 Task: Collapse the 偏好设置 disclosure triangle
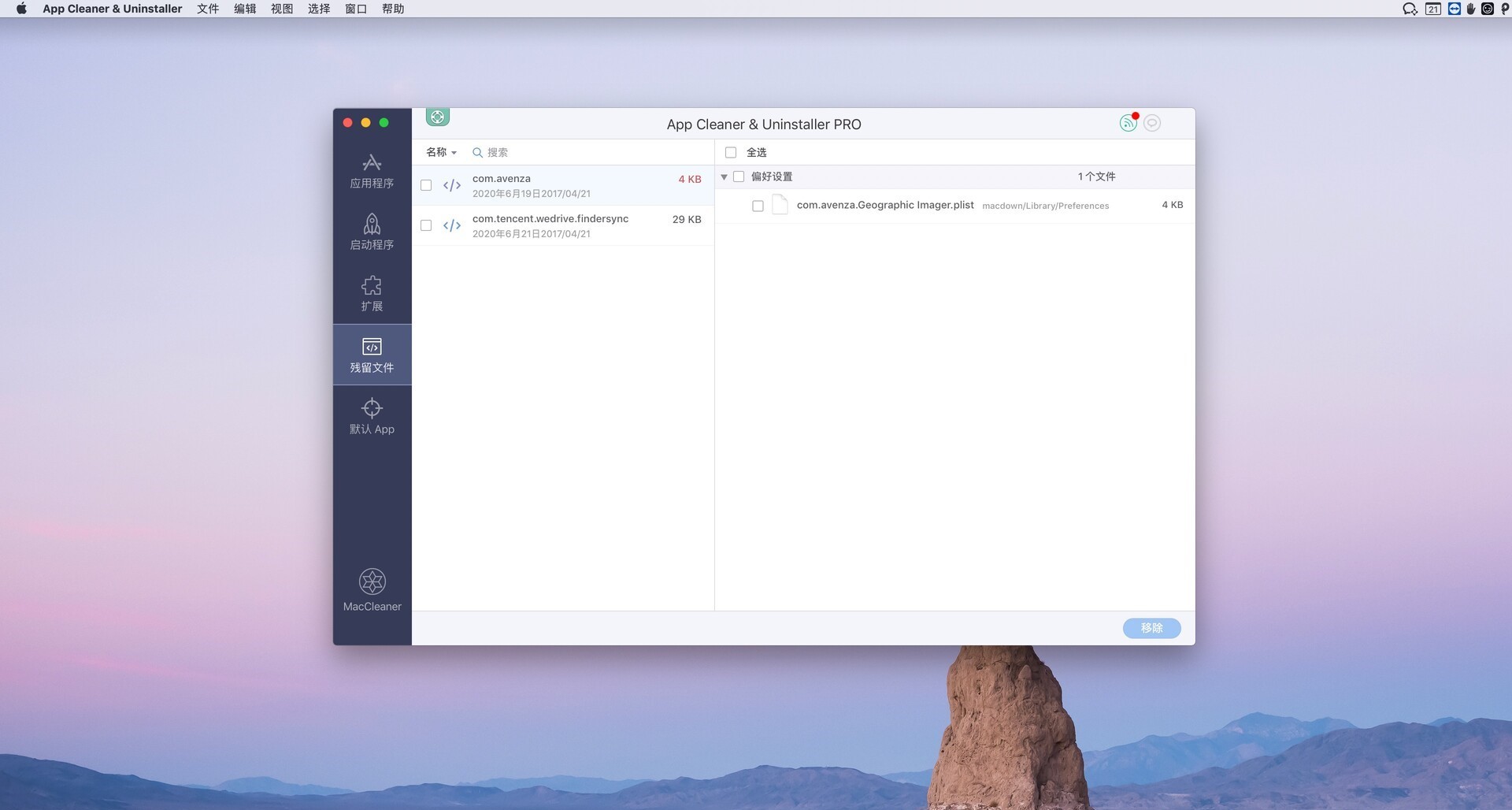click(724, 177)
